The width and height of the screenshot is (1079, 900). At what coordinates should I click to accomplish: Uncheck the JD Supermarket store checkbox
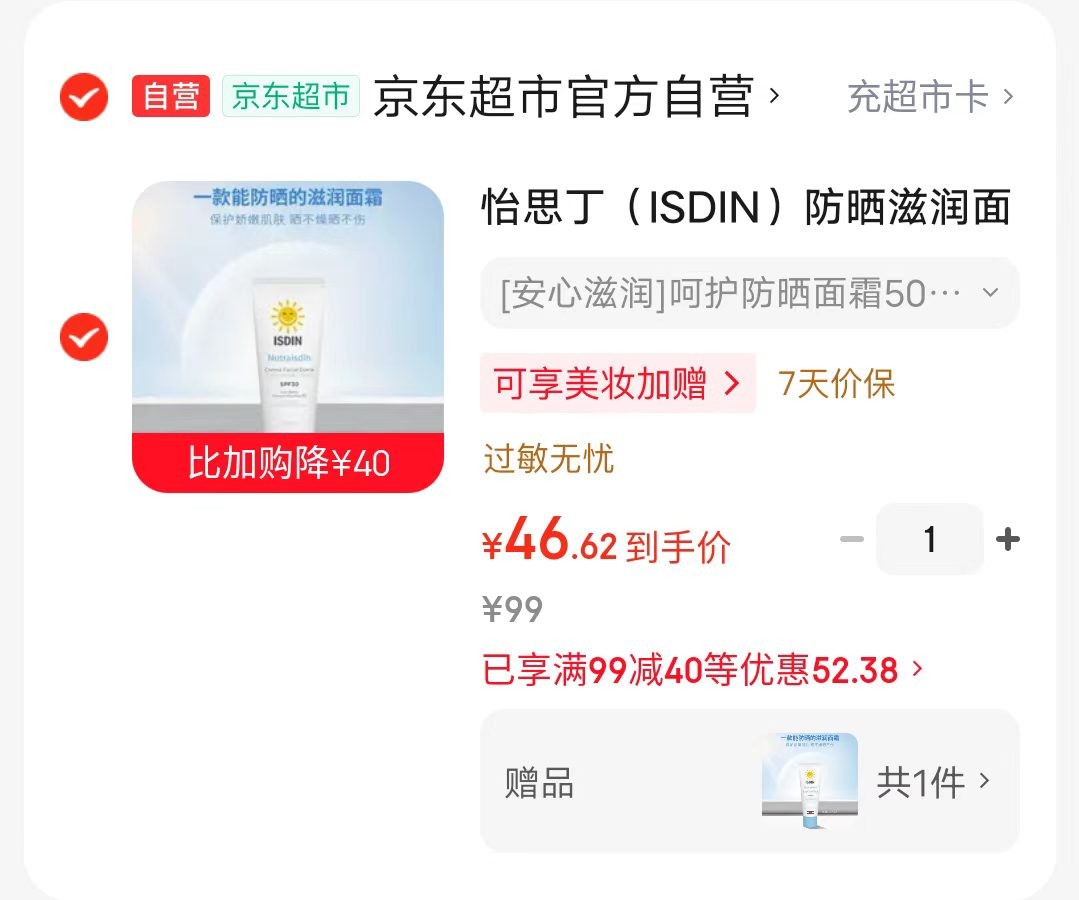tap(84, 97)
